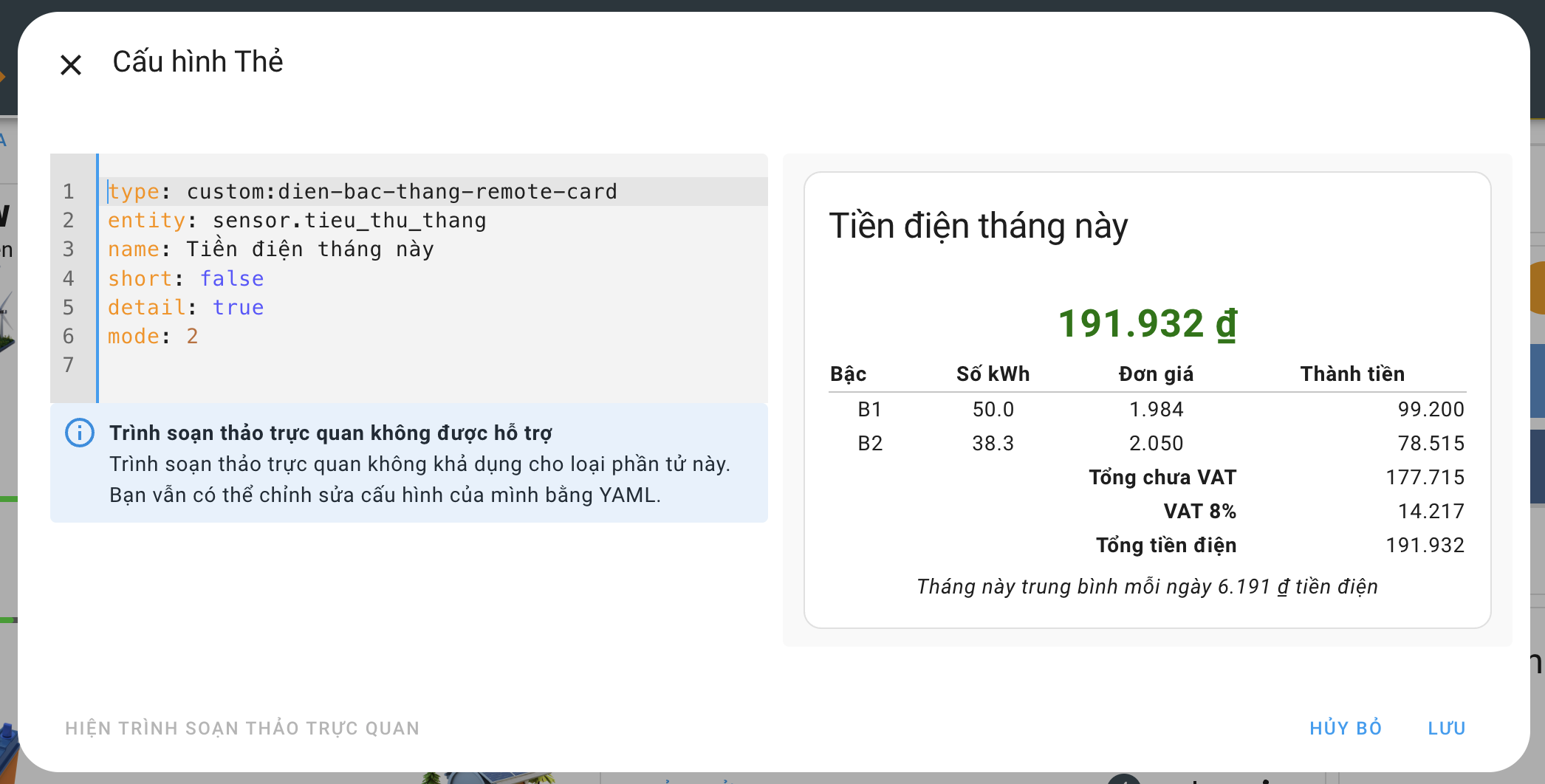The height and width of the screenshot is (784, 1545).
Task: Close the Cấu hình Thẻ dialog
Action: 71,65
